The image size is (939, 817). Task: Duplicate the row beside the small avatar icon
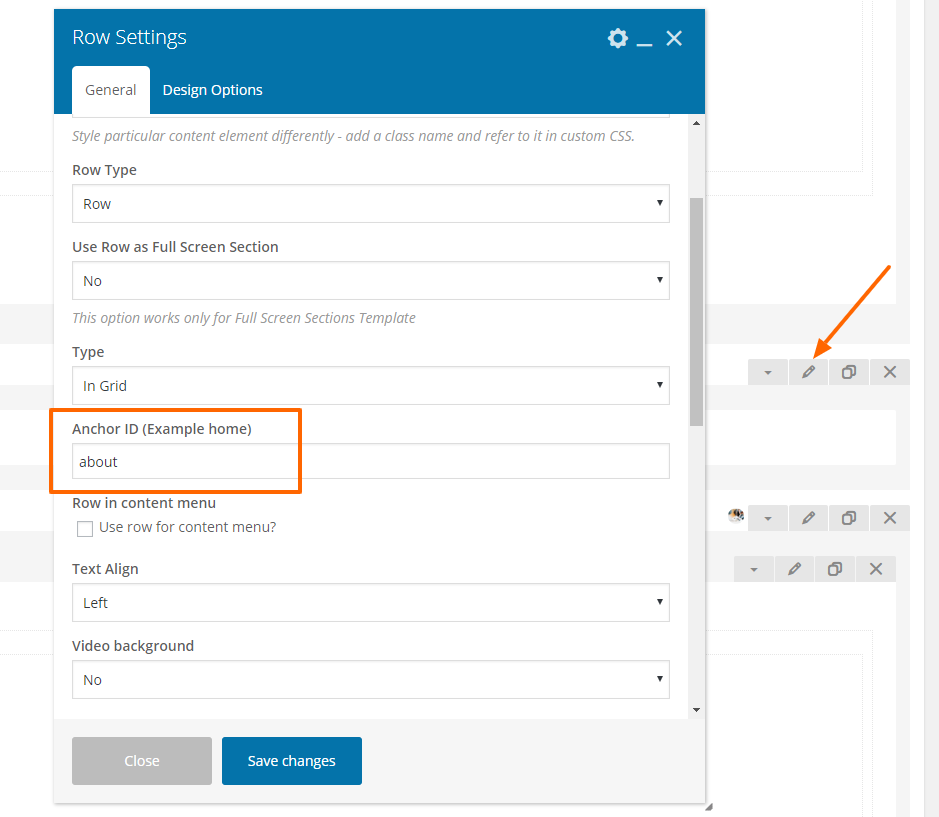[x=849, y=518]
